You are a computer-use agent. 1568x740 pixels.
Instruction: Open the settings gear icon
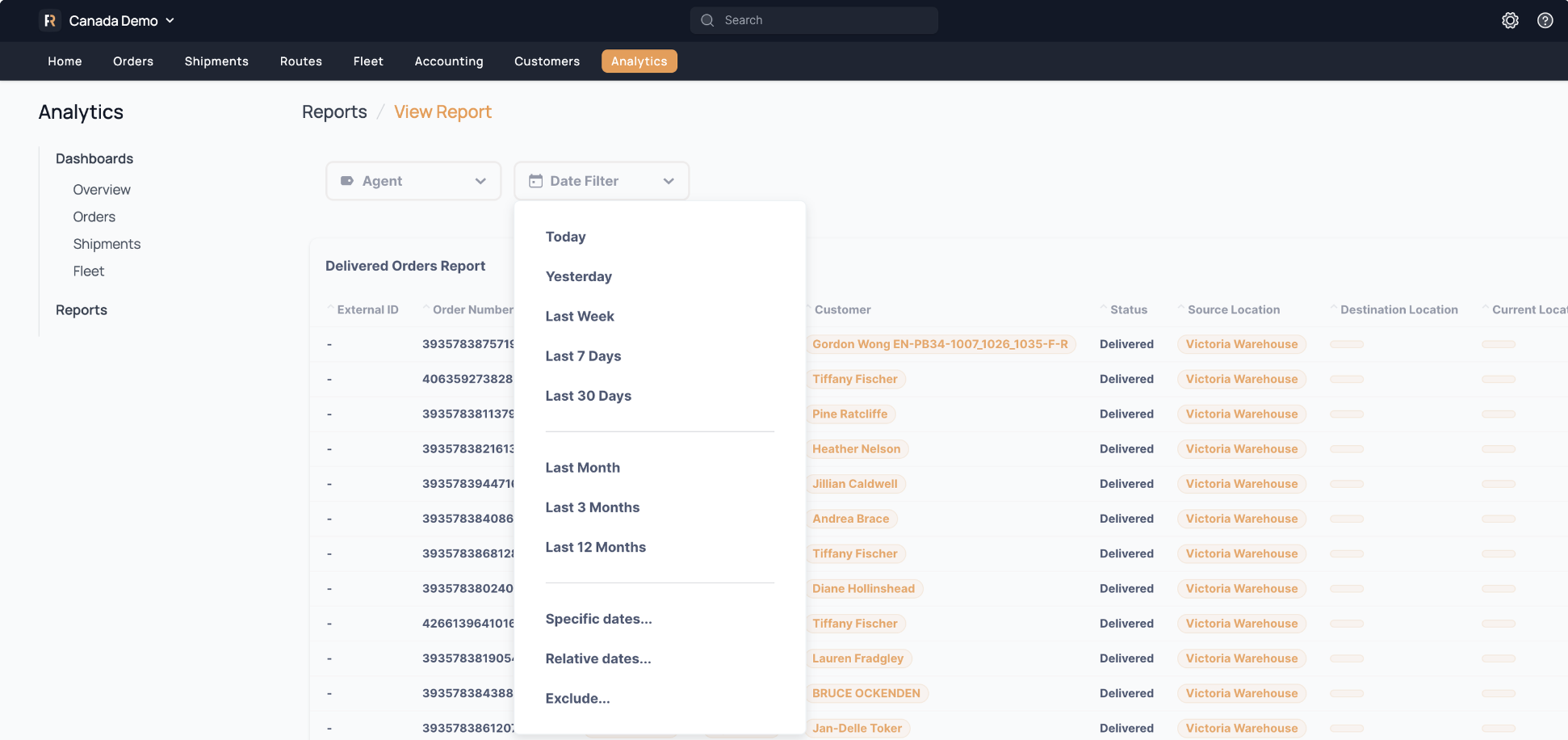coord(1510,20)
